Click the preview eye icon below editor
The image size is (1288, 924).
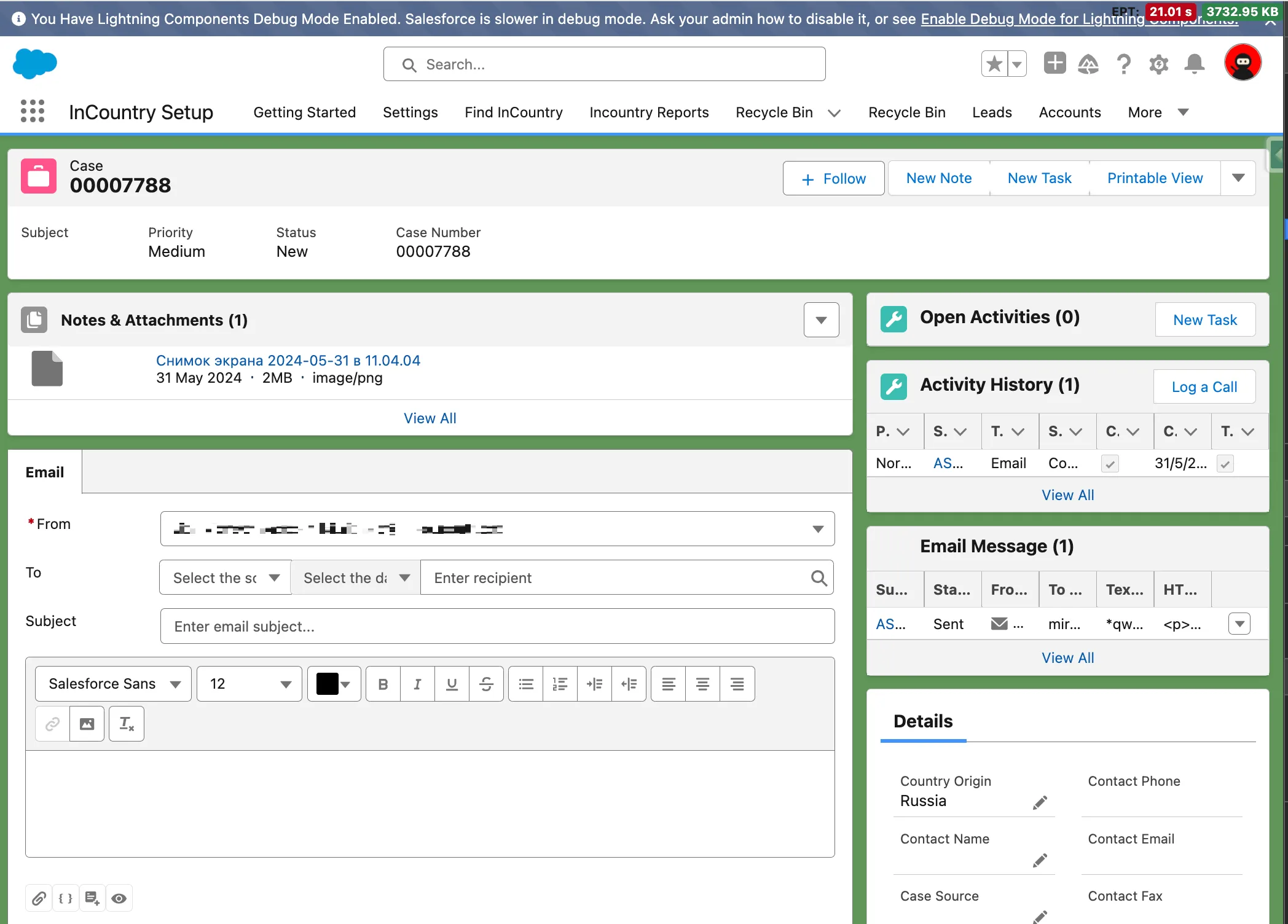[119, 898]
